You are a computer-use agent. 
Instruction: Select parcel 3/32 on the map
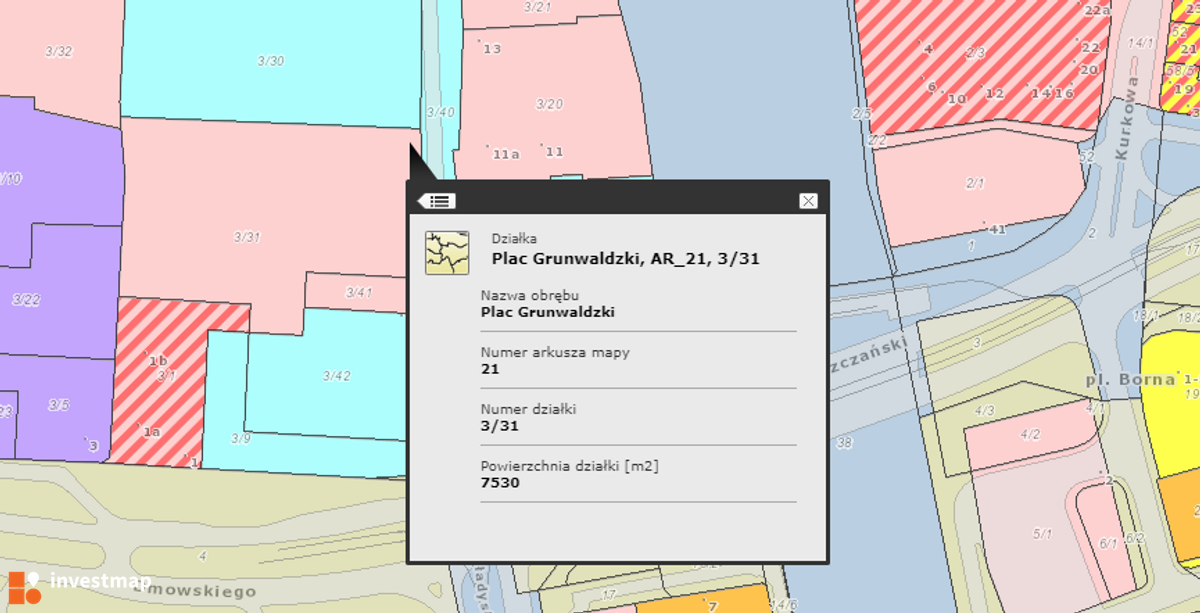58,51
